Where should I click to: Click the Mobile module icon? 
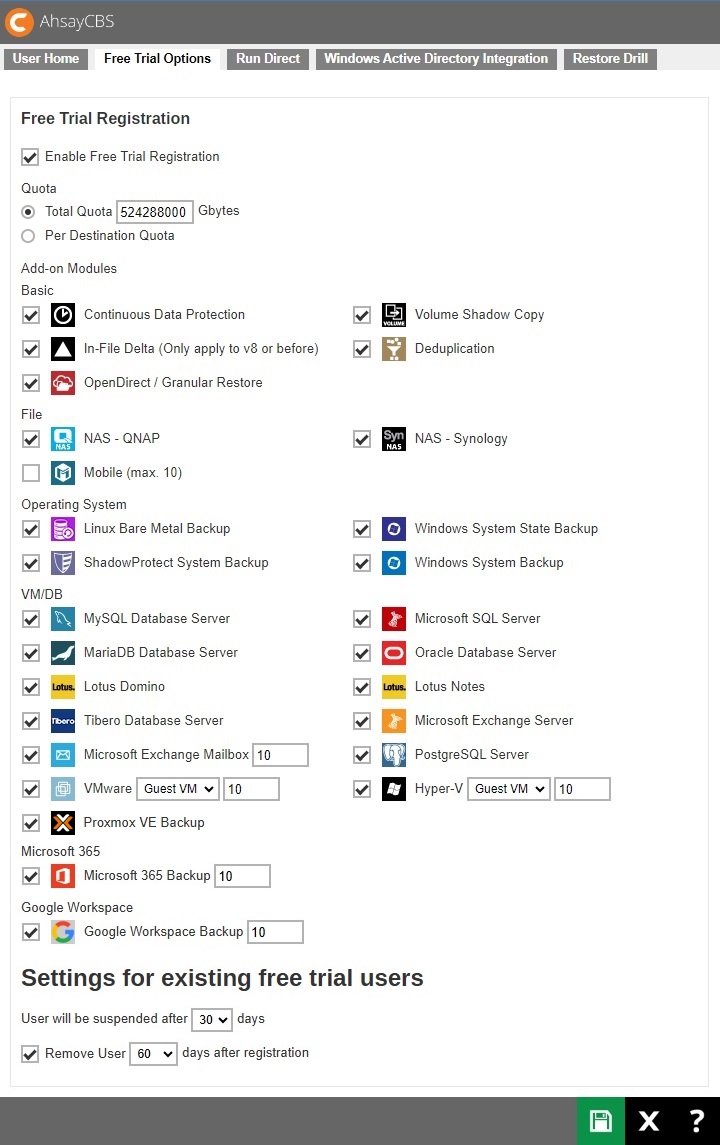[x=63, y=473]
